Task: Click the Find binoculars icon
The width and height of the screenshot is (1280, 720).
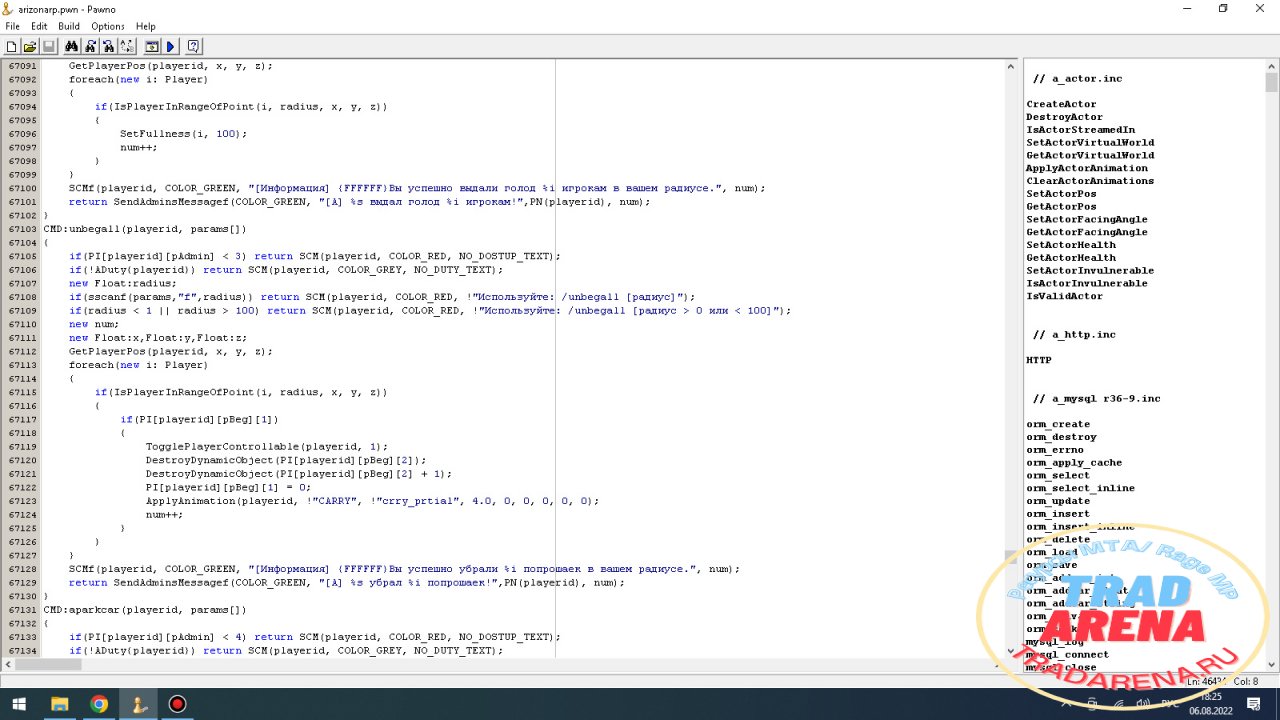Action: click(71, 46)
